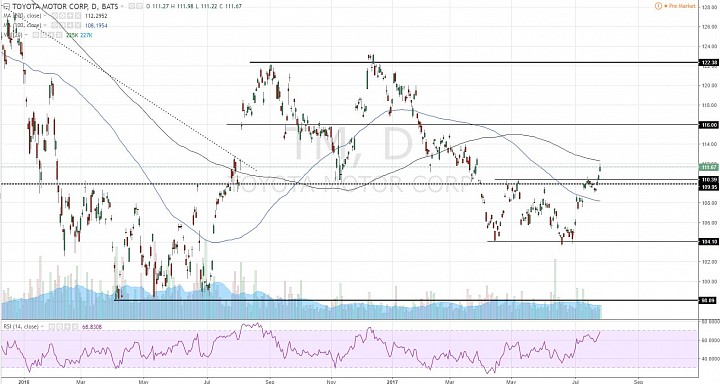Click the 122.38 price line label
Viewport: 720px width, 384px height.
pyautogui.click(x=710, y=62)
